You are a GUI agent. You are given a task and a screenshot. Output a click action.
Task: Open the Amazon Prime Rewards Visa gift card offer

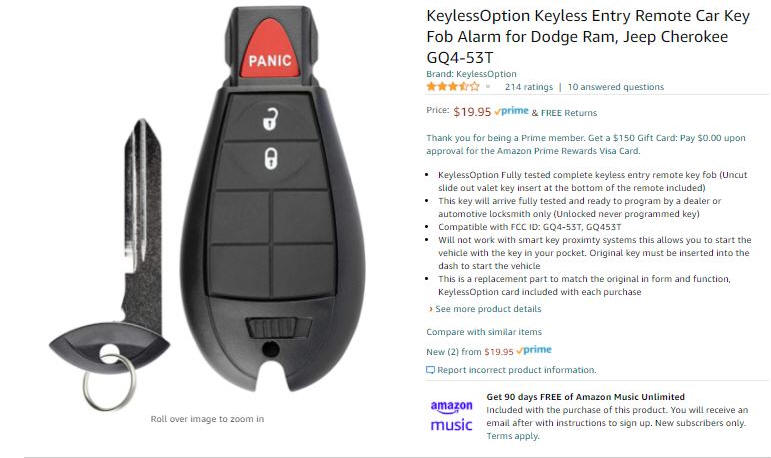[586, 144]
